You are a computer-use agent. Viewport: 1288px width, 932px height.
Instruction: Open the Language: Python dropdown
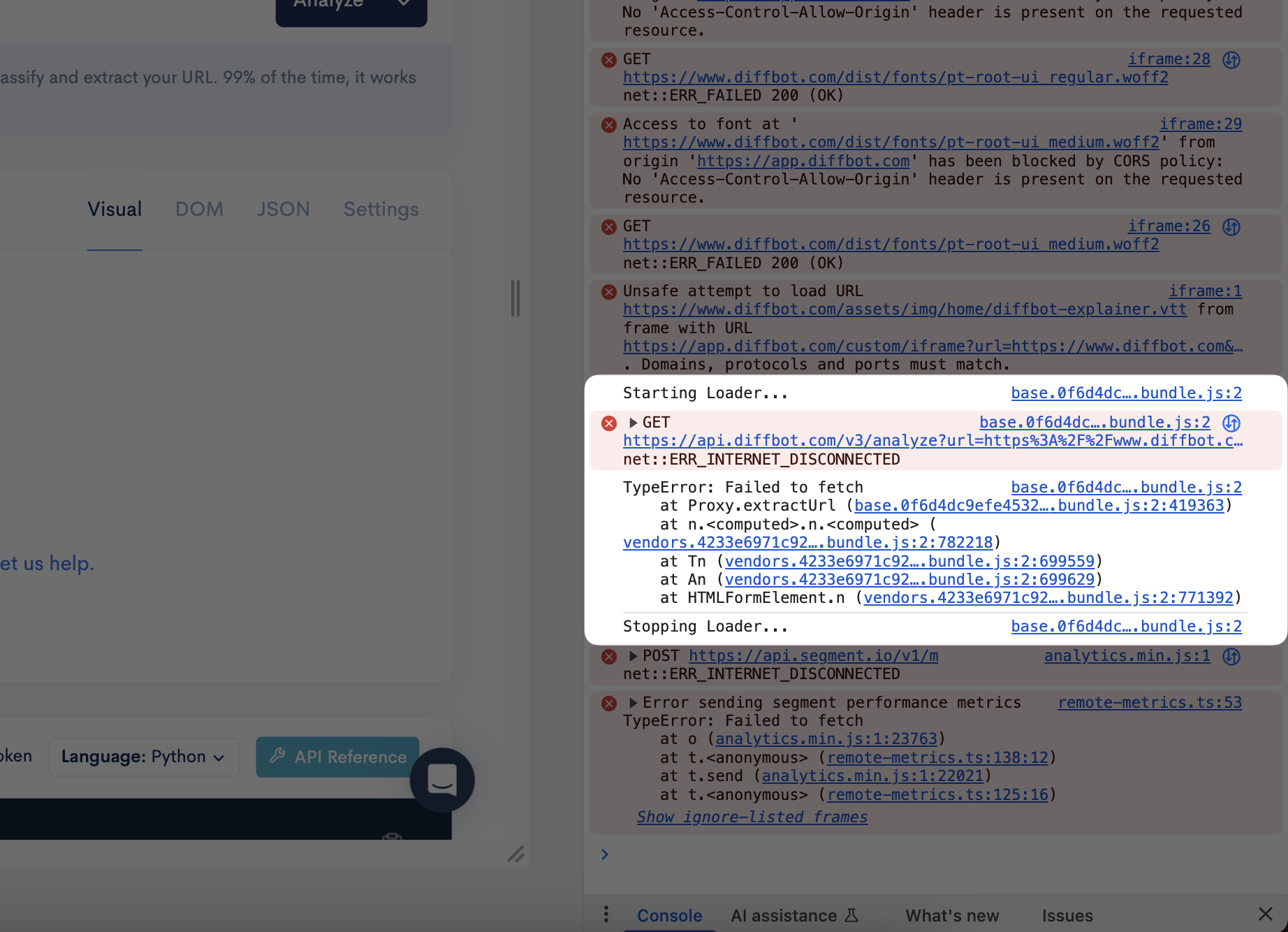(x=144, y=757)
